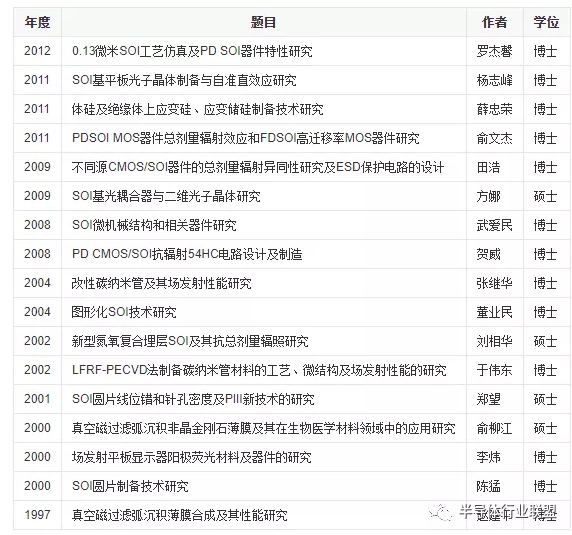Click author name 张继华
The image size is (572, 535).
[494, 283]
